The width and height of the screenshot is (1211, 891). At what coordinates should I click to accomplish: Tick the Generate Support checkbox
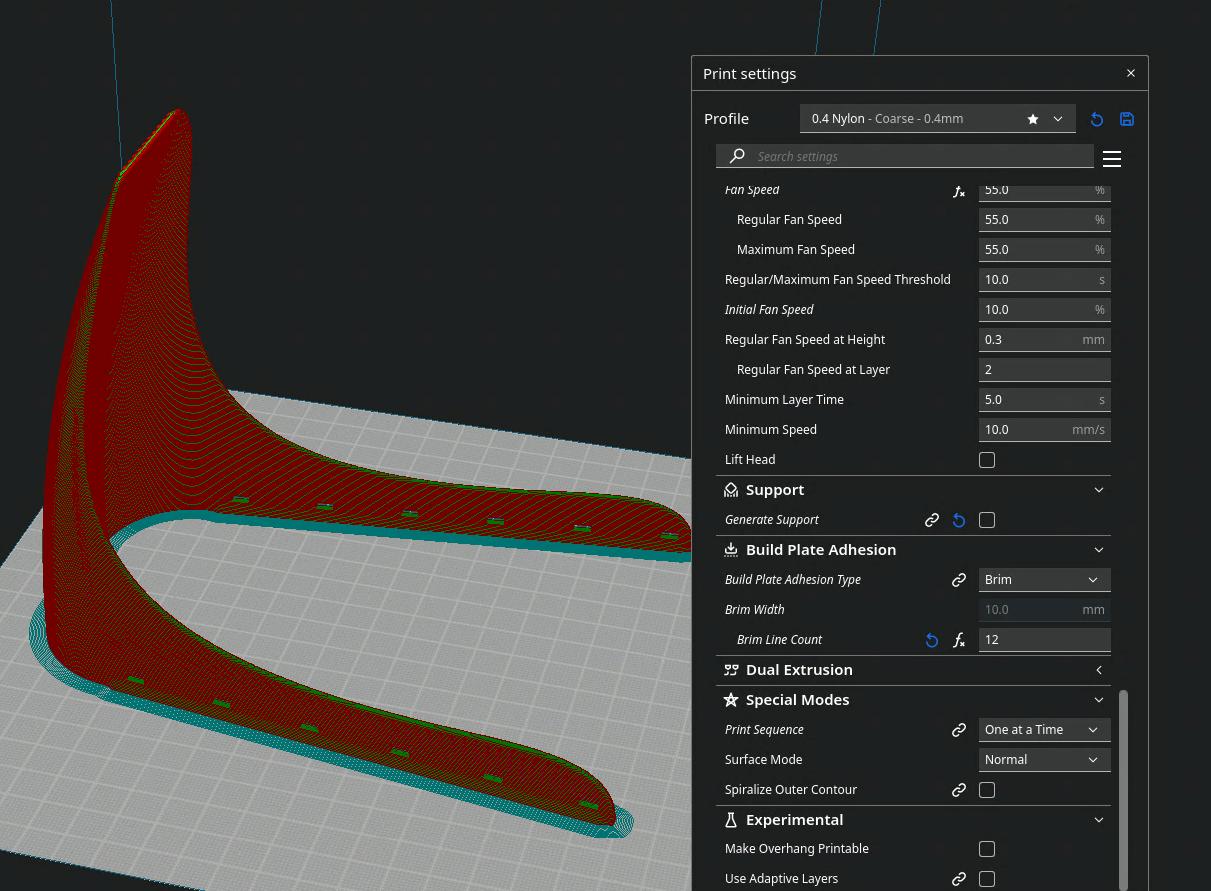987,520
